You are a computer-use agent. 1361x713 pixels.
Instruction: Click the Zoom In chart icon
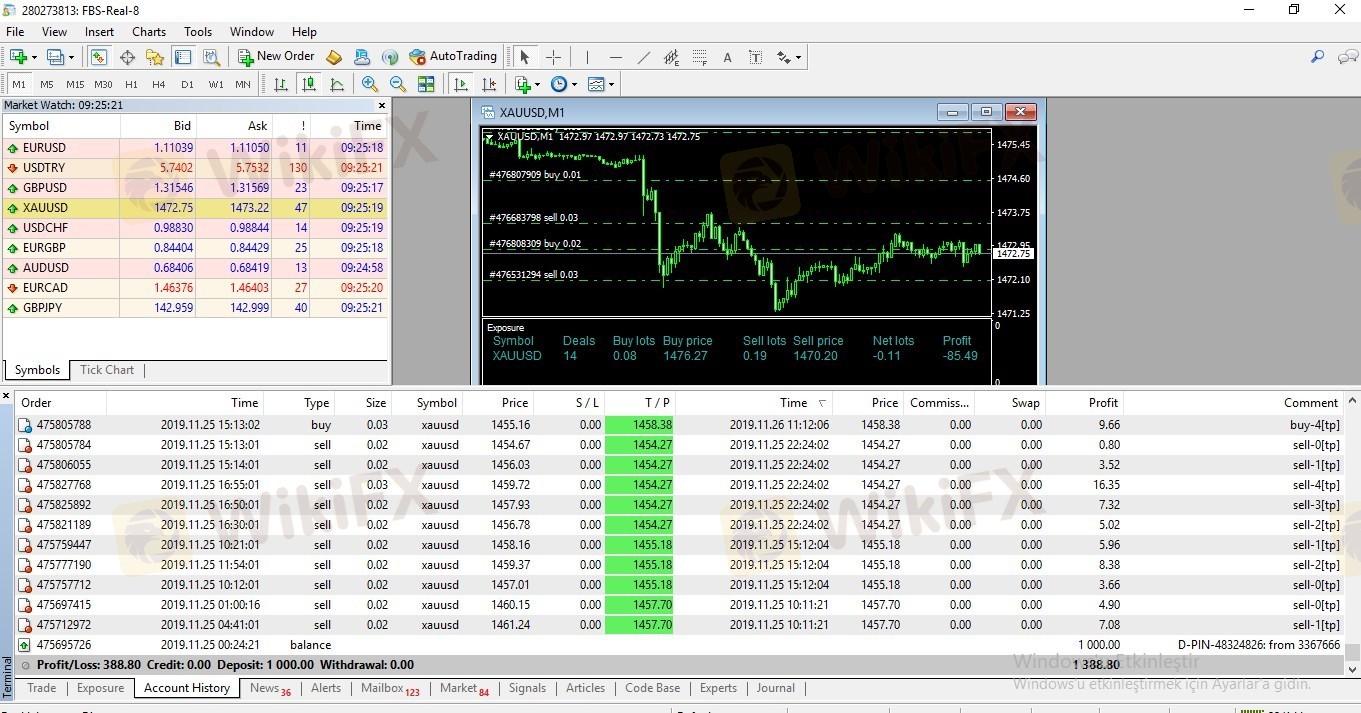tap(370, 85)
